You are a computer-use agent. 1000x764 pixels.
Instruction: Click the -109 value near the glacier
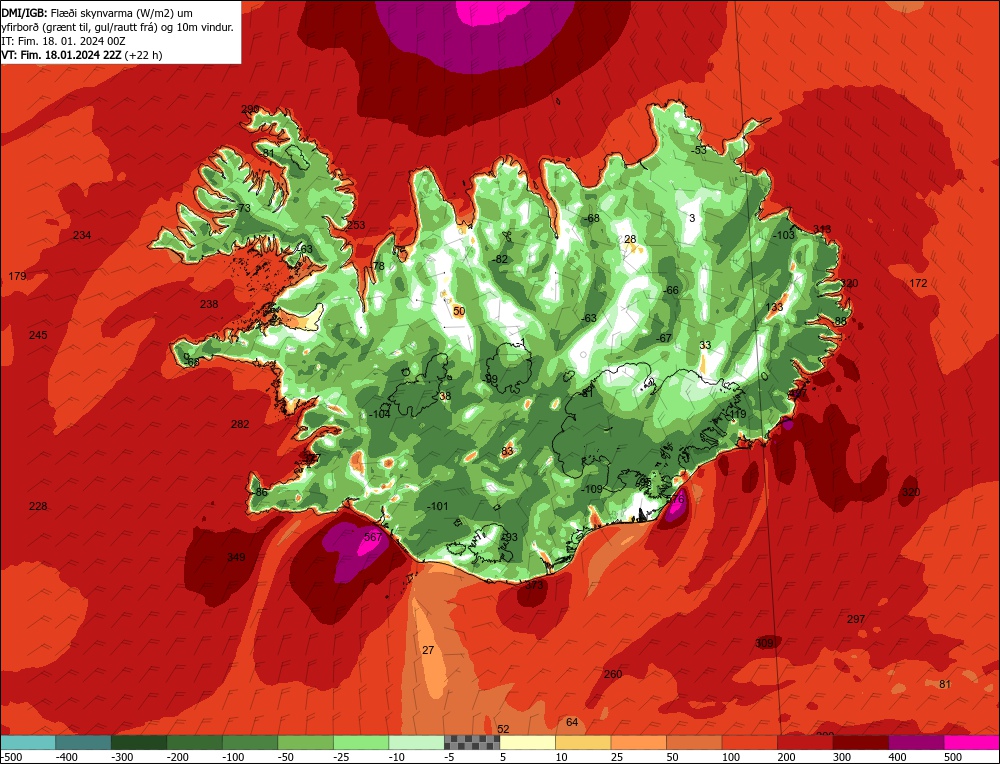click(592, 489)
